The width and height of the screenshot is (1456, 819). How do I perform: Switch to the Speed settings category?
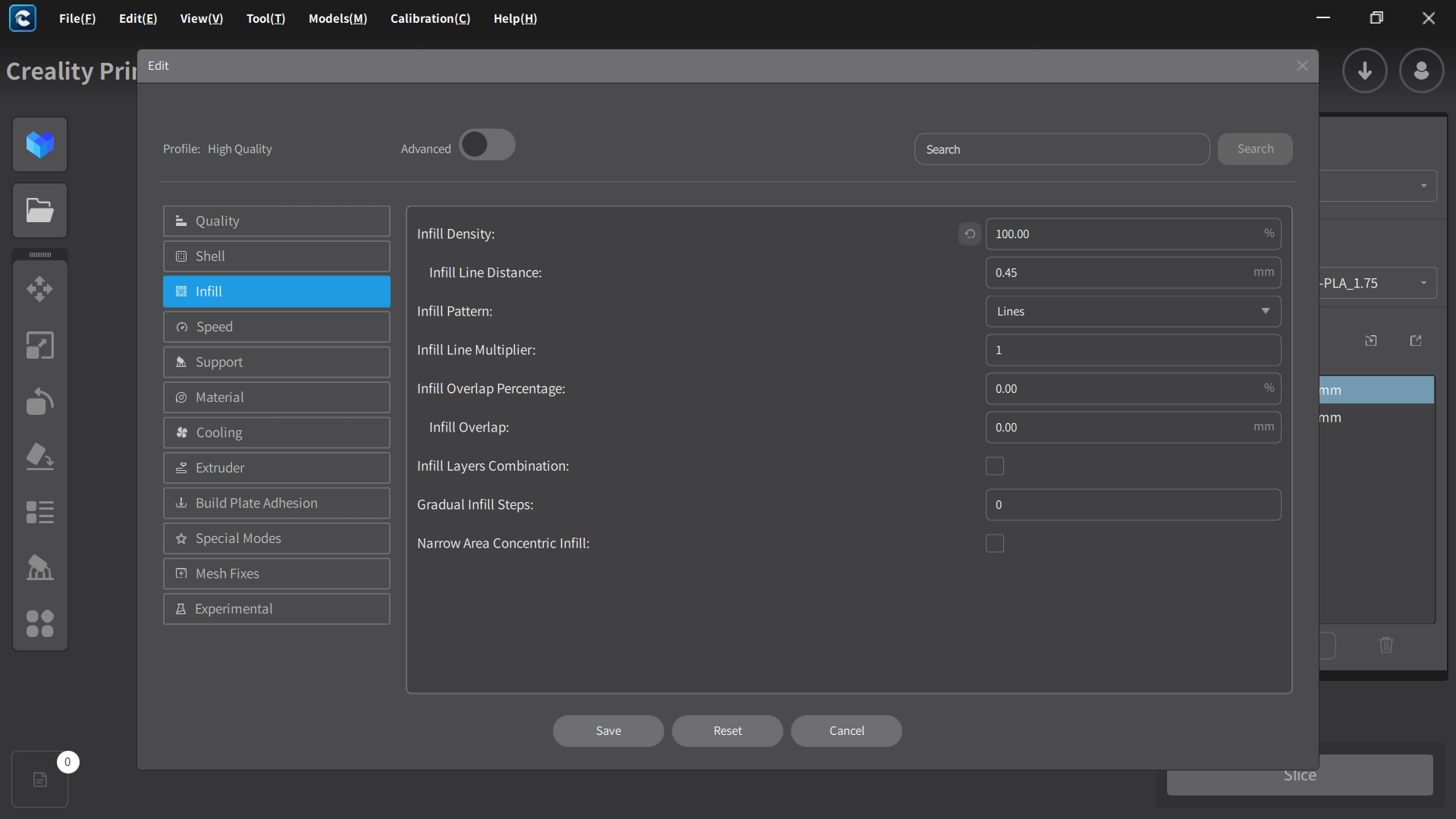pos(277,327)
